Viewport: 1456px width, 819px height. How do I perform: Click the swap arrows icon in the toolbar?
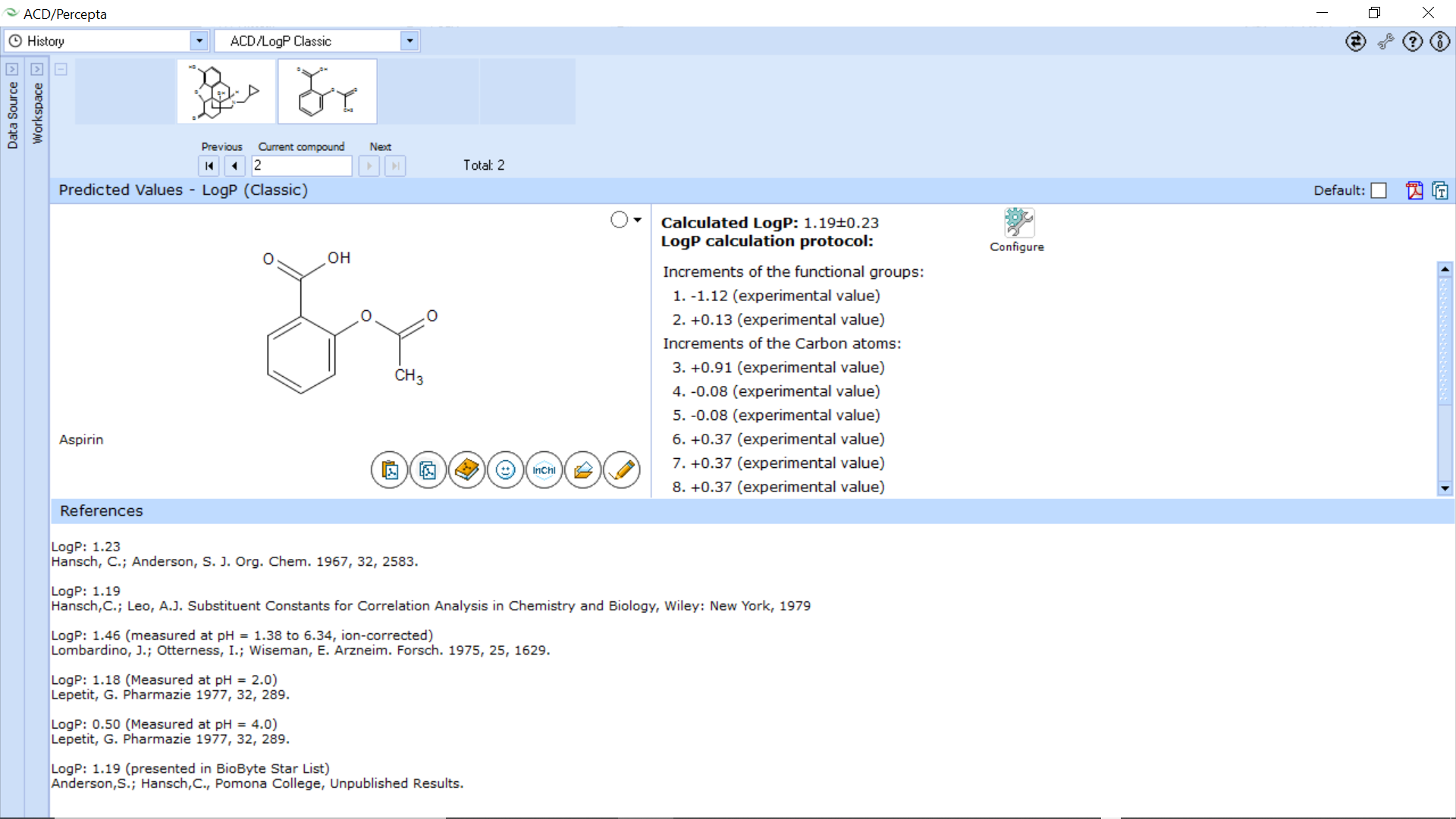click(1356, 42)
